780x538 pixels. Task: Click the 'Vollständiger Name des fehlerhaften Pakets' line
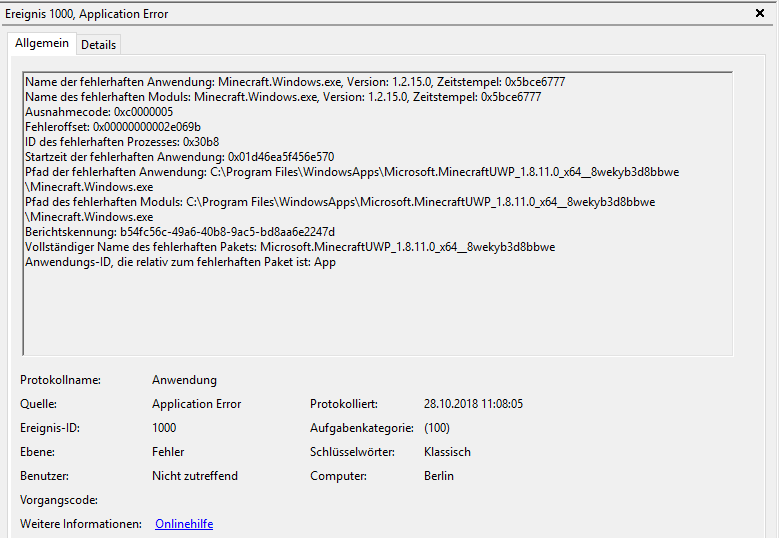pos(290,247)
